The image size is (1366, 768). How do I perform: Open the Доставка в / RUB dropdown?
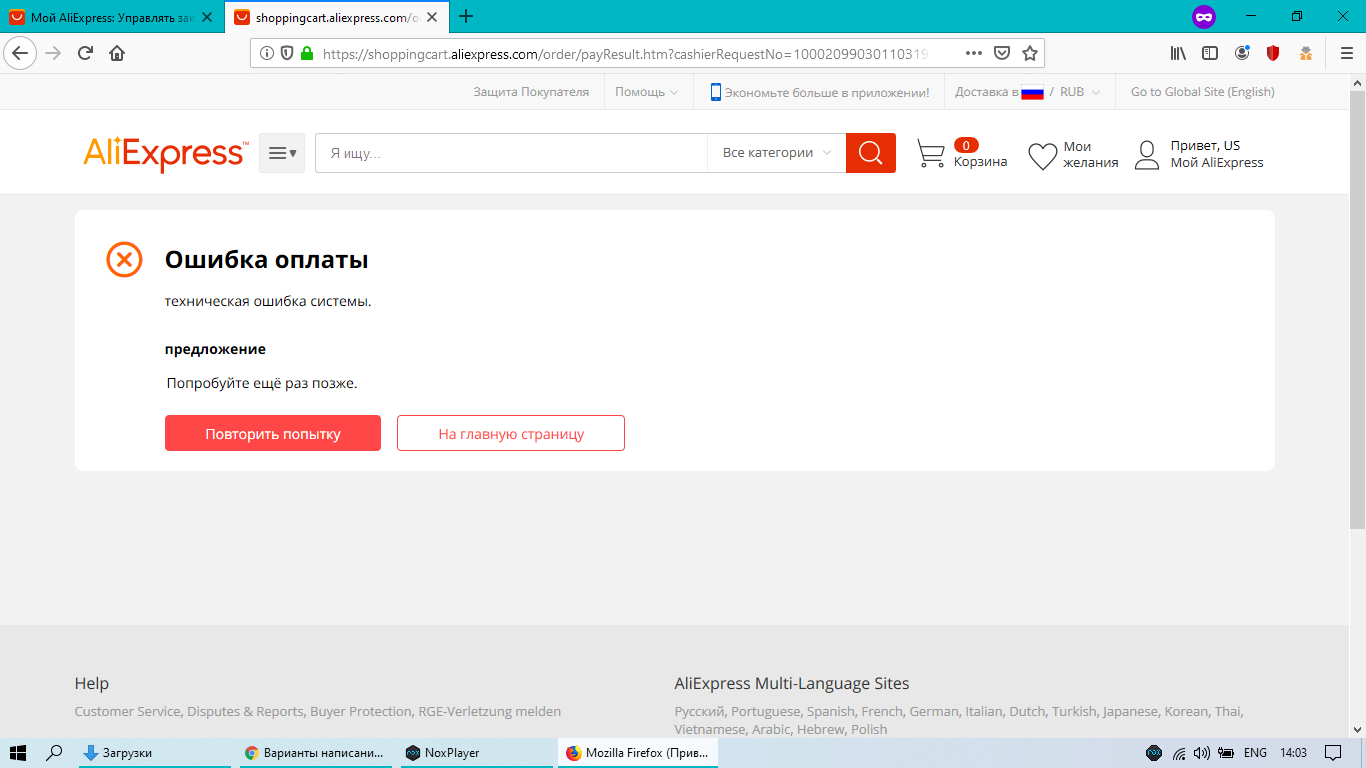[1028, 92]
